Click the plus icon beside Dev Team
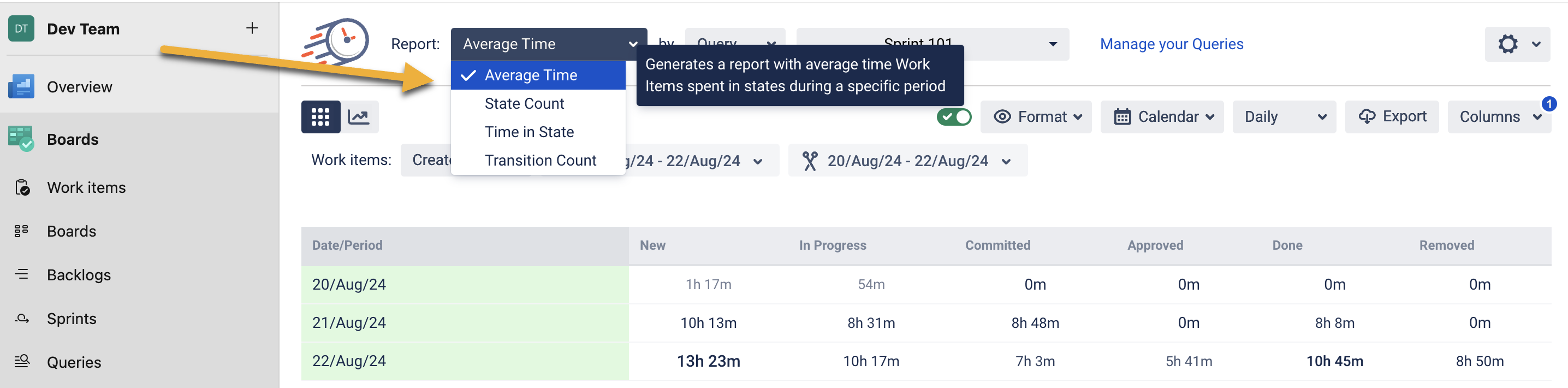1568x388 pixels. 252,28
